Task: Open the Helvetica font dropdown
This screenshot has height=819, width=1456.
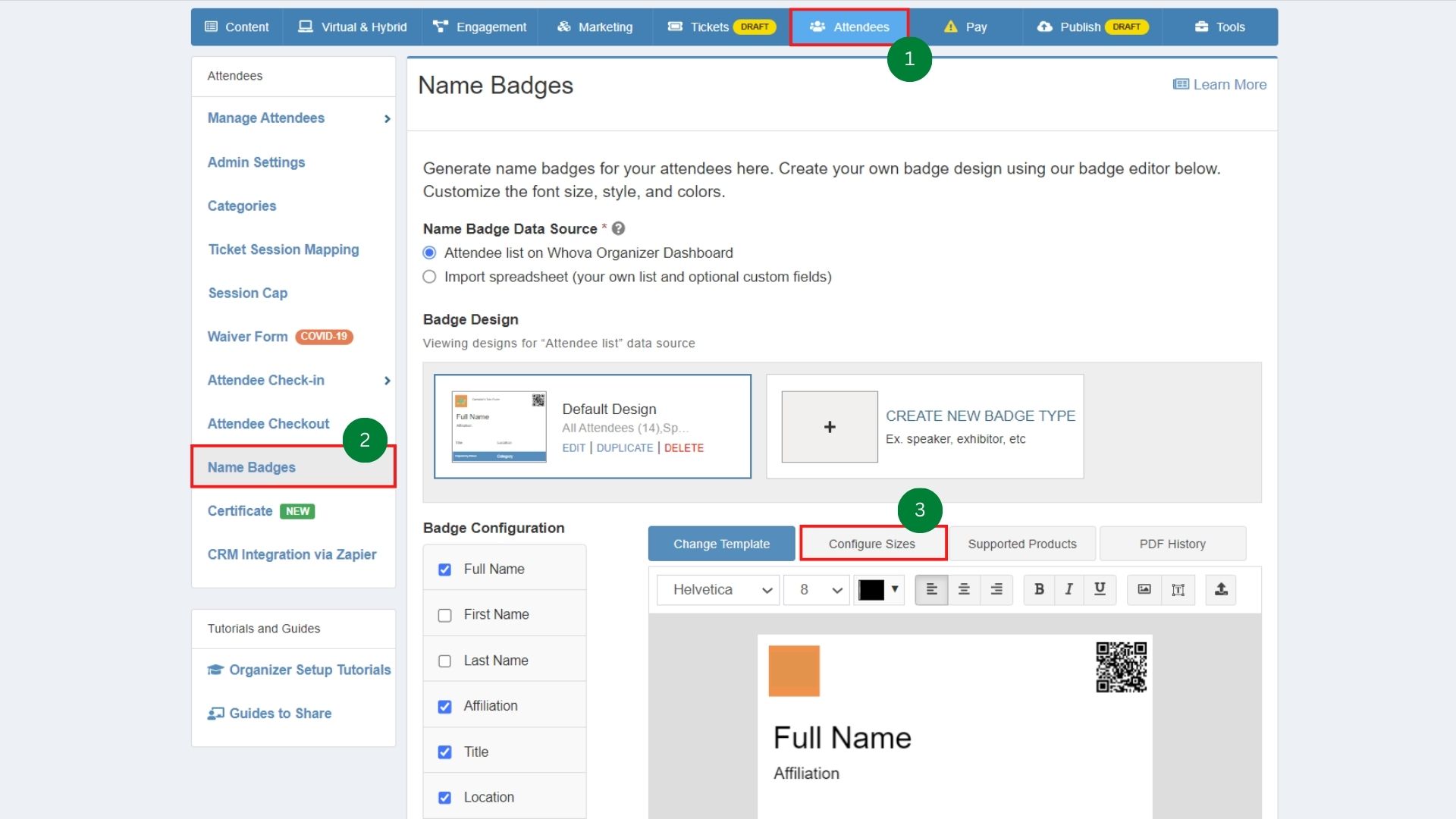Action: pyautogui.click(x=717, y=589)
